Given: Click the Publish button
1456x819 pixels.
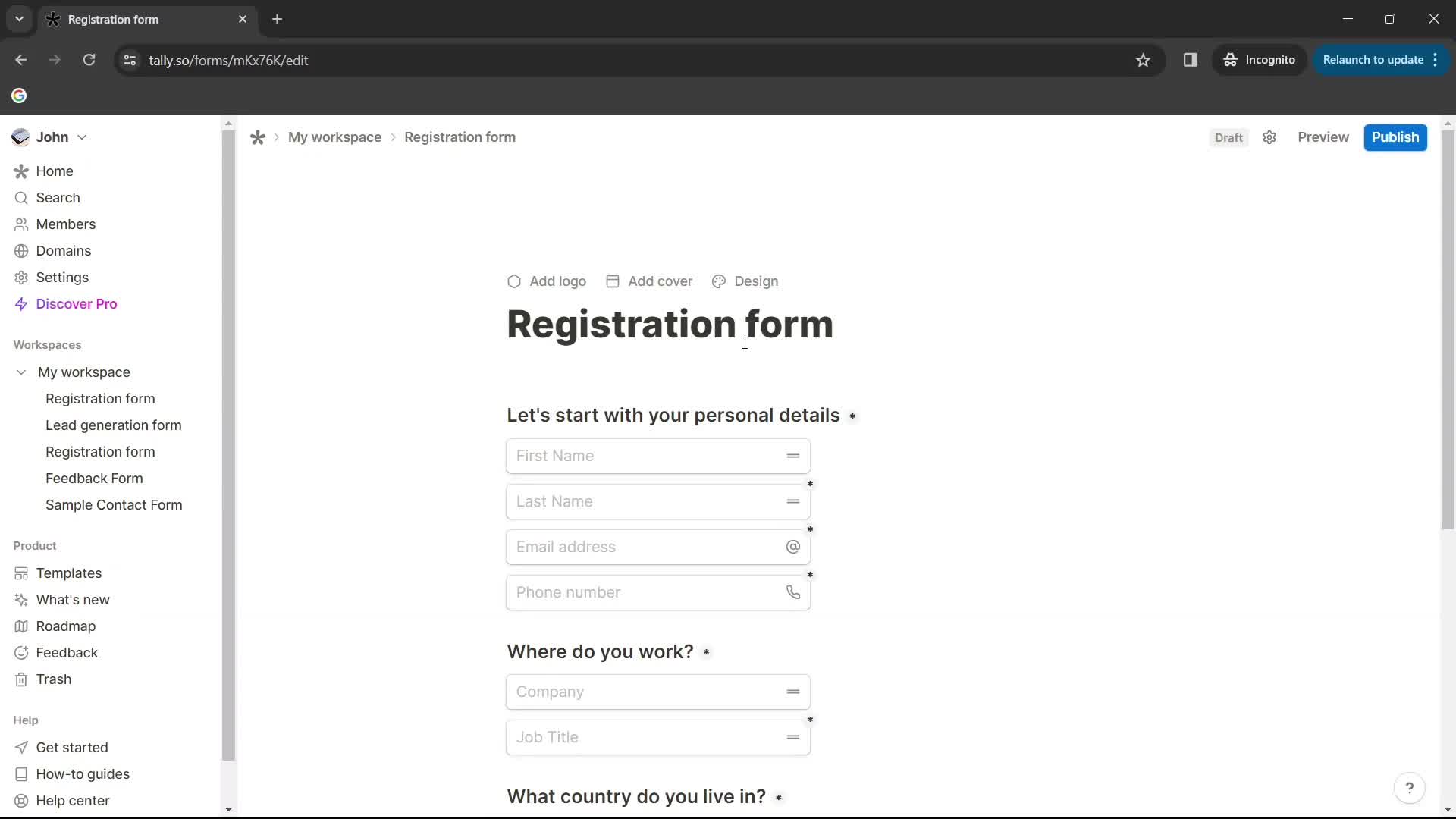Looking at the screenshot, I should click(1396, 137).
